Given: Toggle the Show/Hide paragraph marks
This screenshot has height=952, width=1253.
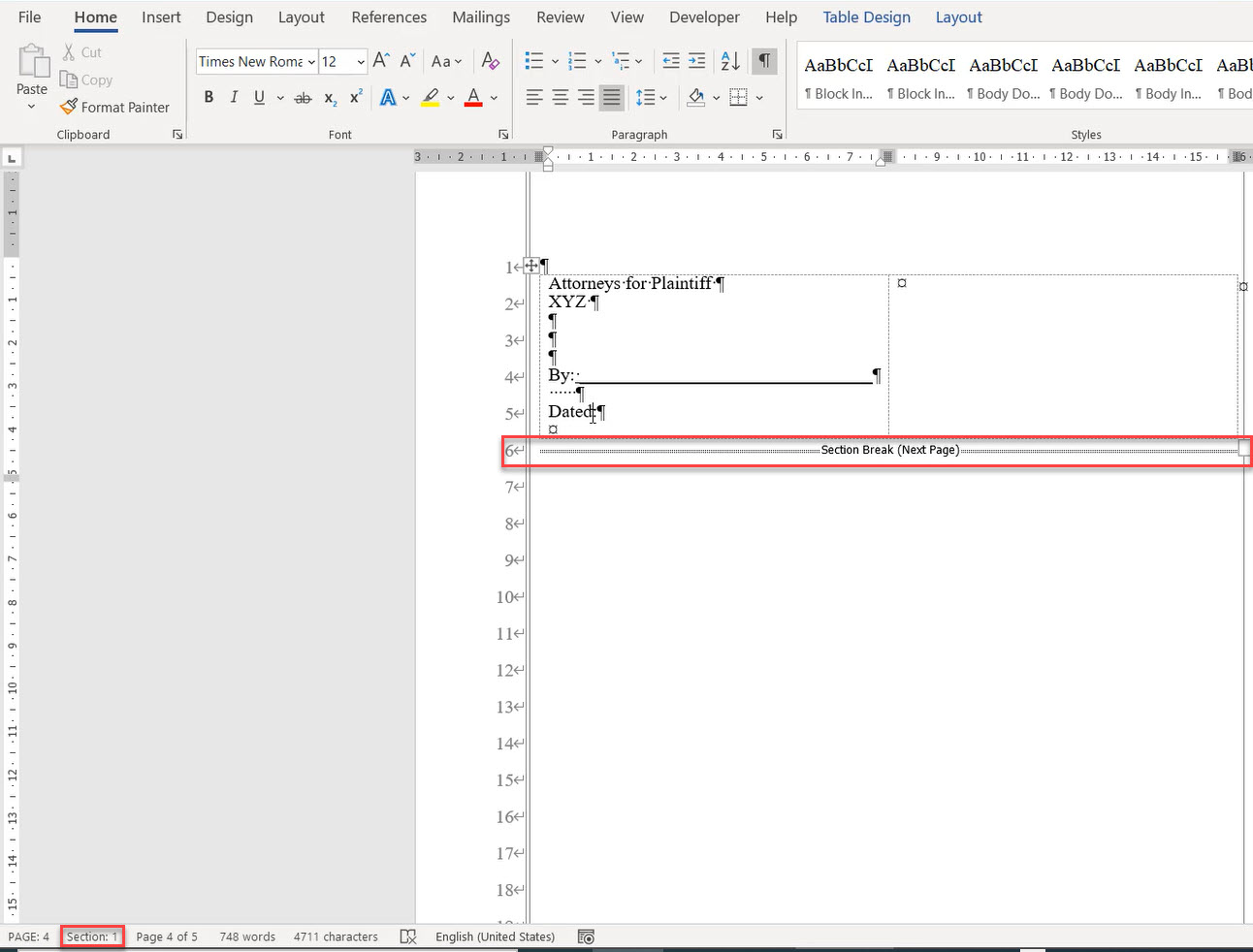Looking at the screenshot, I should pyautogui.click(x=764, y=60).
